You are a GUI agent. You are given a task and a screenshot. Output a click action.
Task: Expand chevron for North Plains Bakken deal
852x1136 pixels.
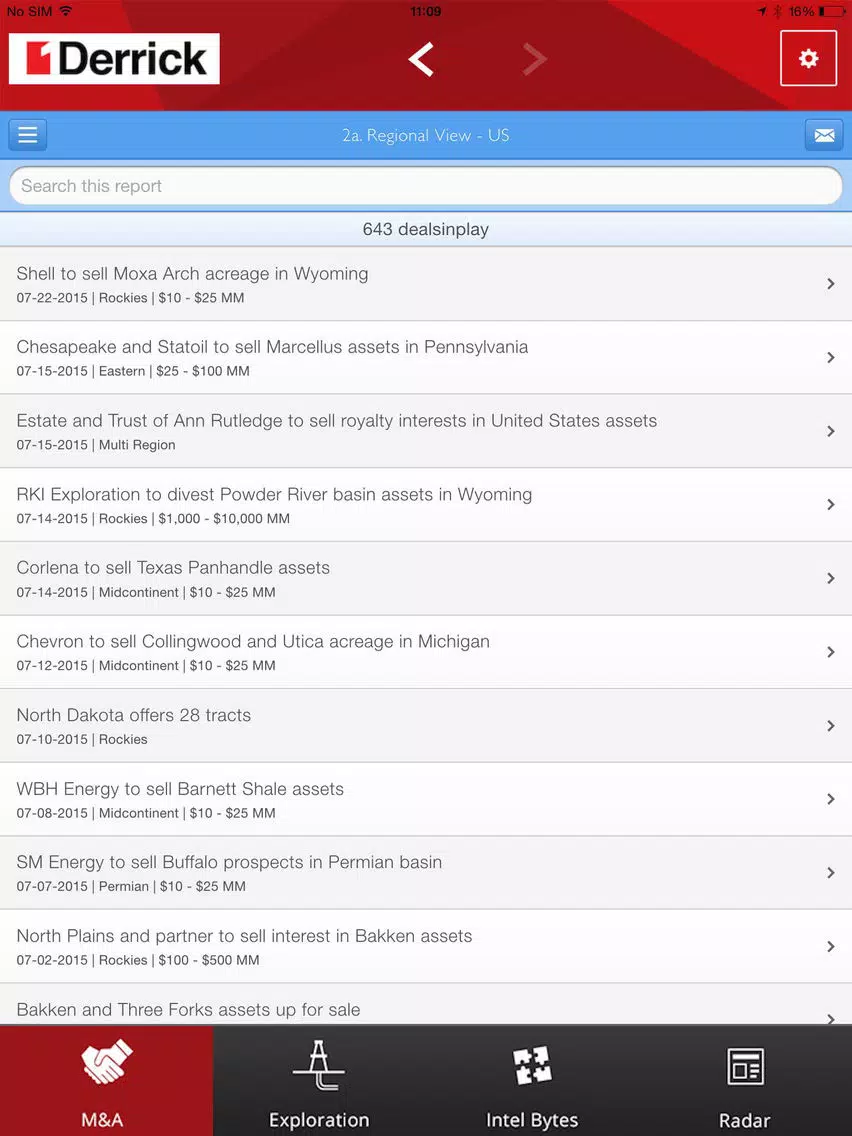(831, 946)
